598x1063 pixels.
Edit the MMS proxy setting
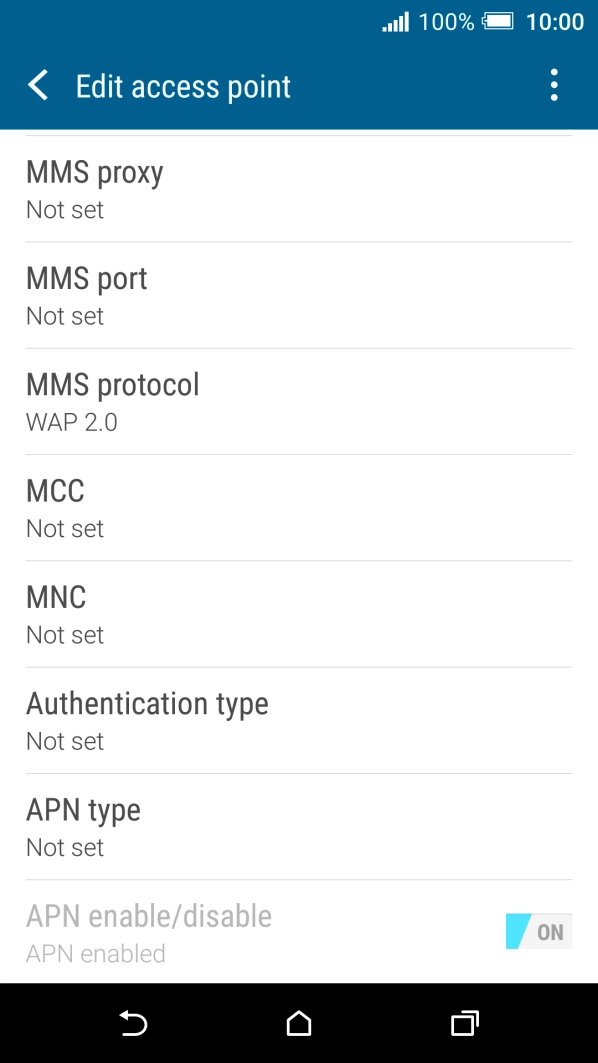click(299, 189)
